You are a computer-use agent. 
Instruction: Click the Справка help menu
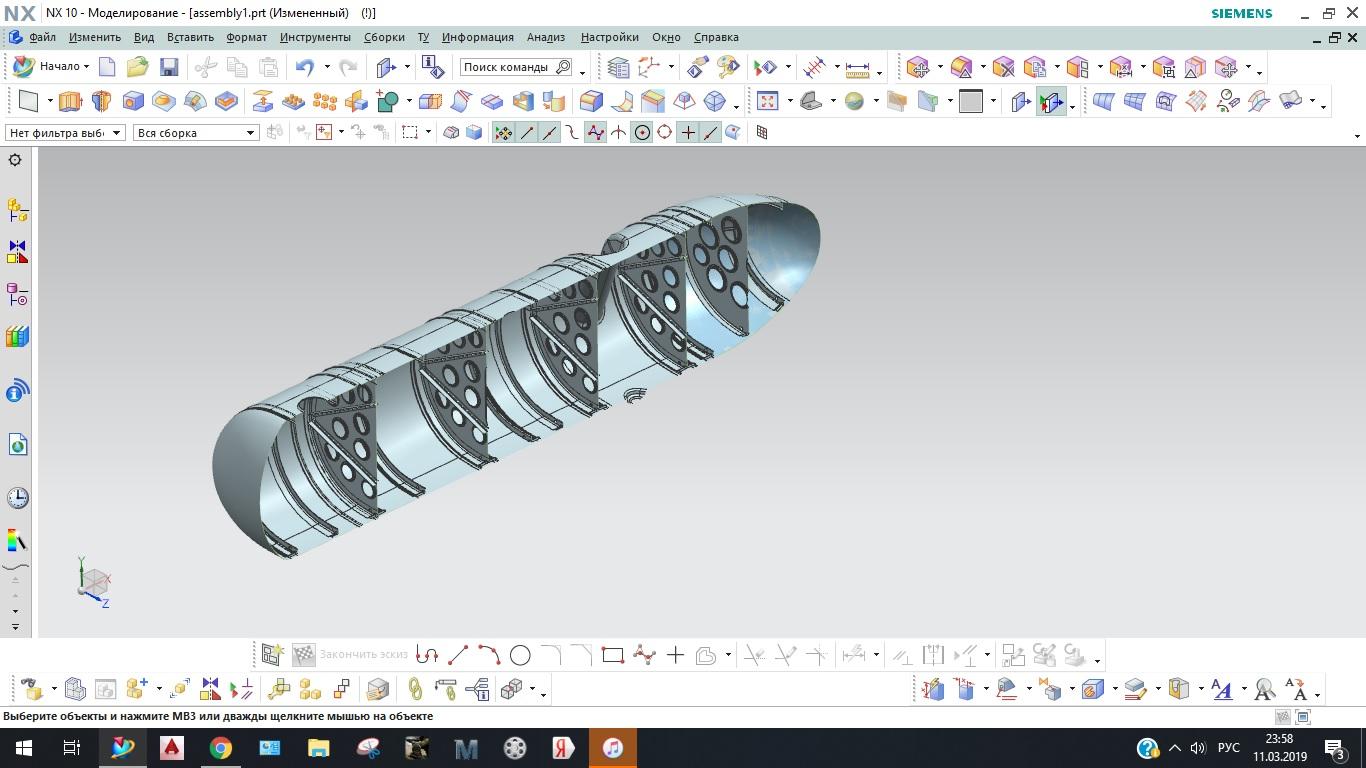pyautogui.click(x=716, y=37)
